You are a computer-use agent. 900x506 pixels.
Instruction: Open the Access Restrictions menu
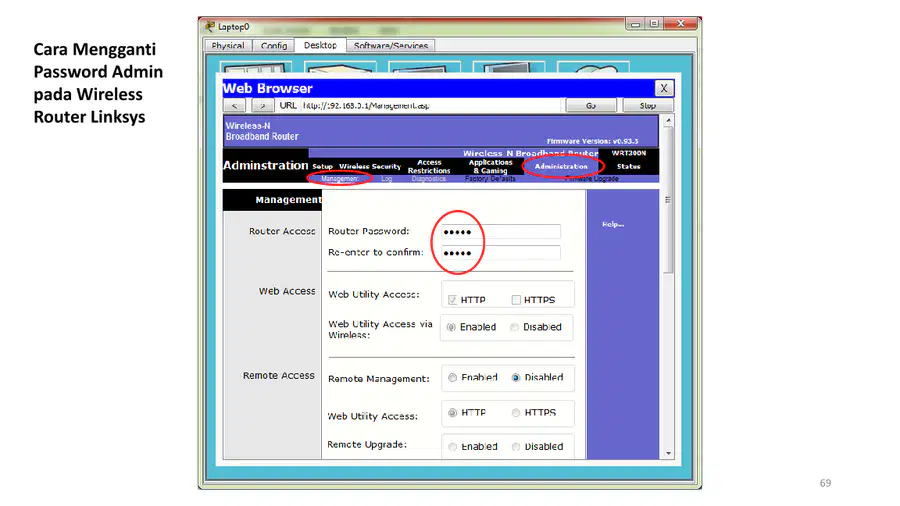[x=429, y=166]
